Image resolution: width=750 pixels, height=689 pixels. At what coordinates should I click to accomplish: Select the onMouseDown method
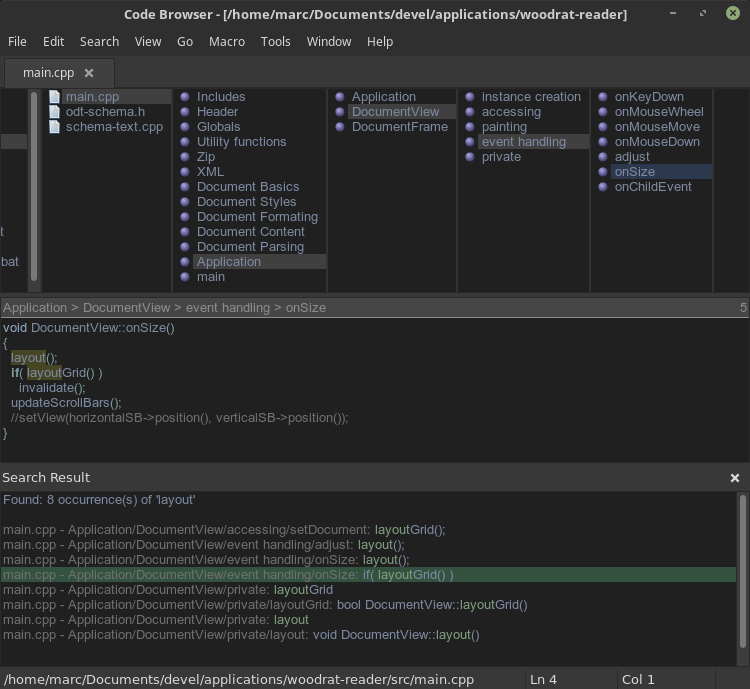point(657,142)
